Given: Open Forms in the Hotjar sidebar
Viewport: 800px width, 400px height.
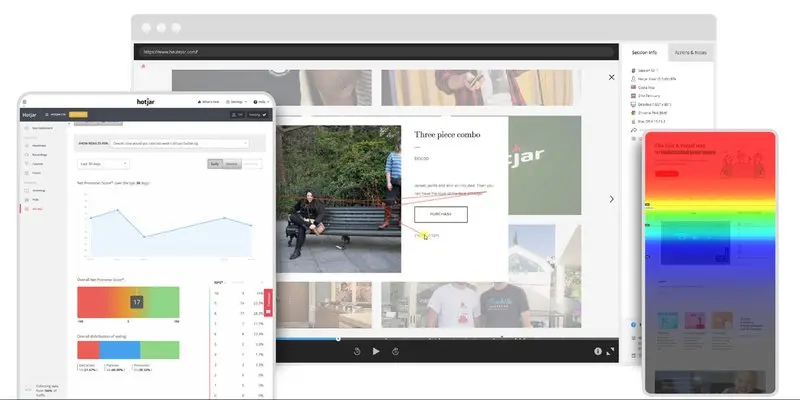Looking at the screenshot, I should tap(33, 173).
